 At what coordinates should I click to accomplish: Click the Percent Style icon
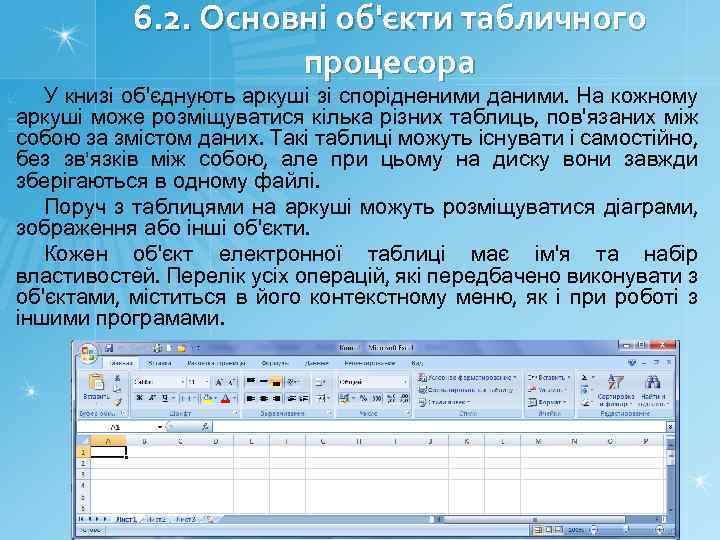click(363, 399)
